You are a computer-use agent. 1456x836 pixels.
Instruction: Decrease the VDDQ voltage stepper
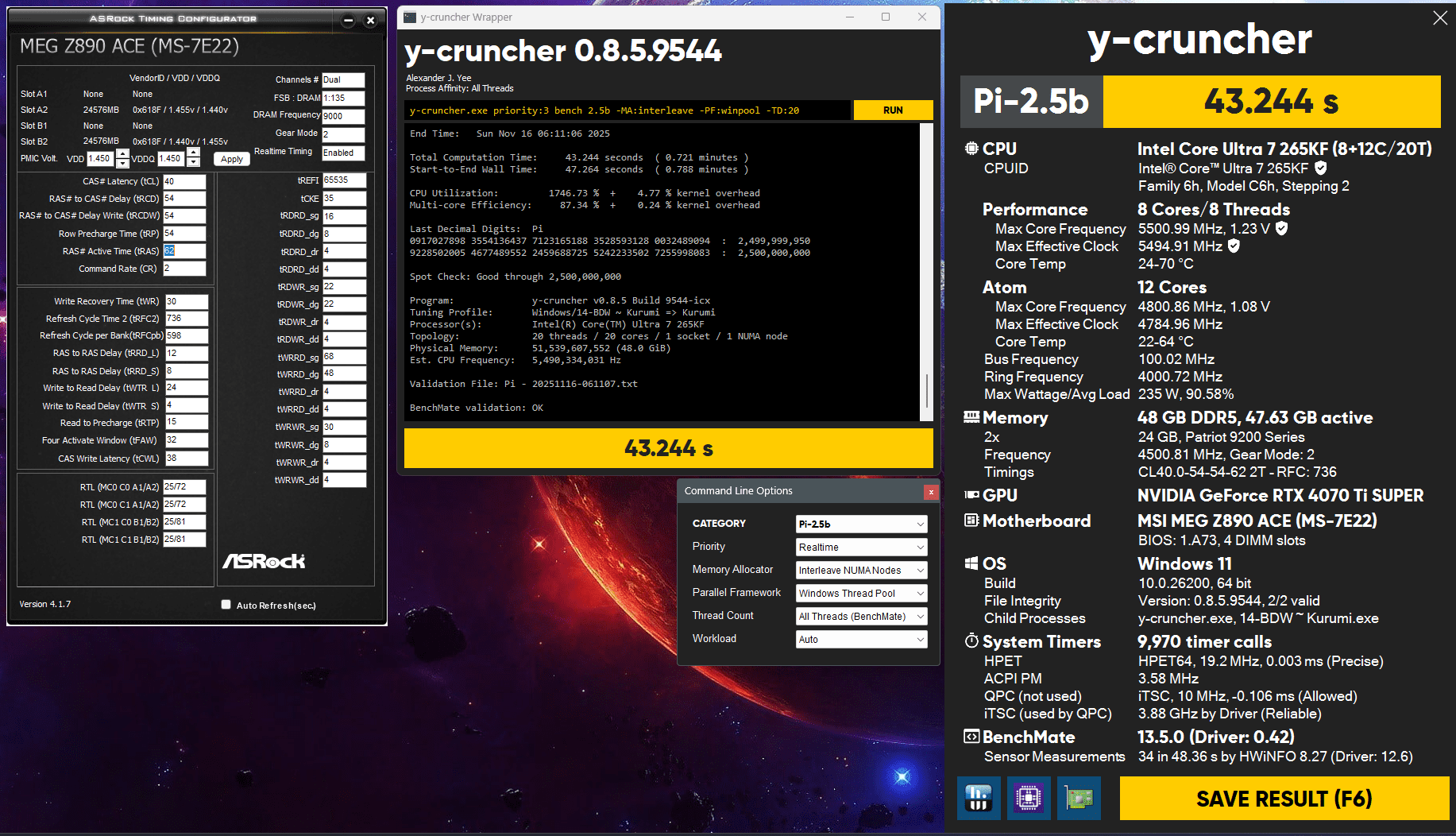click(x=193, y=163)
